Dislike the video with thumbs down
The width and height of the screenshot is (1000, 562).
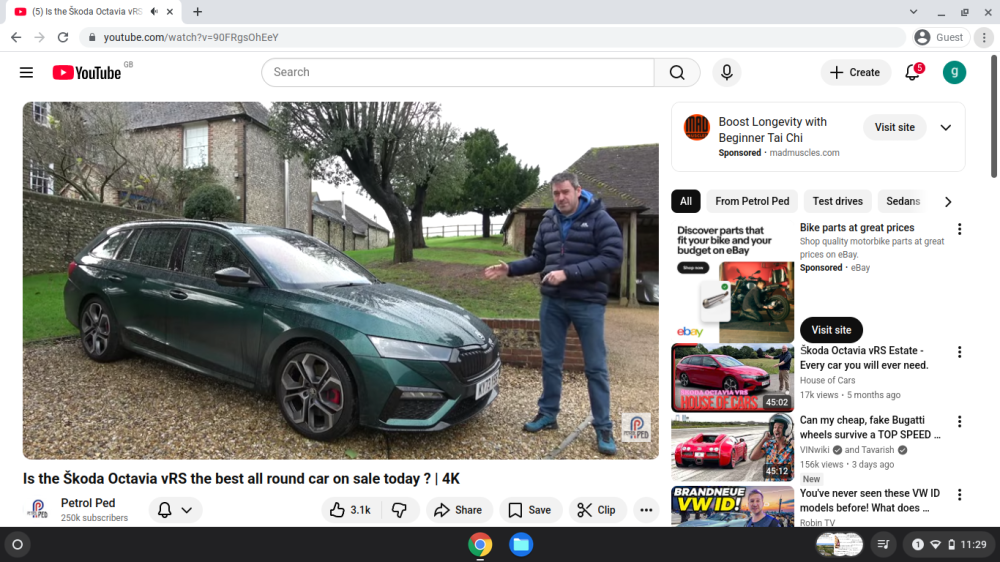[x=399, y=510]
